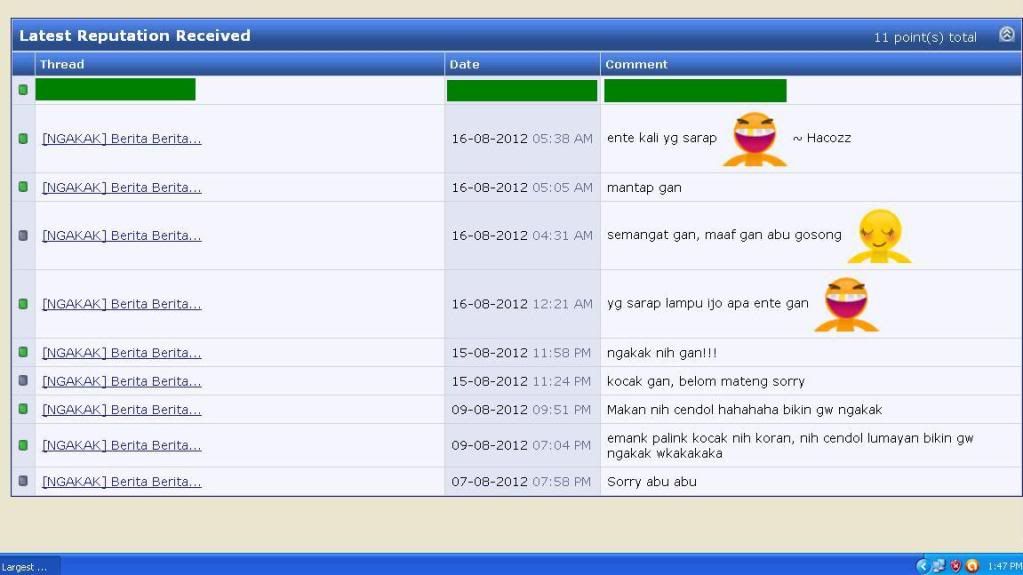This screenshot has width=1023, height=575.
Task: Click the red security shield tray icon
Action: click(x=956, y=566)
